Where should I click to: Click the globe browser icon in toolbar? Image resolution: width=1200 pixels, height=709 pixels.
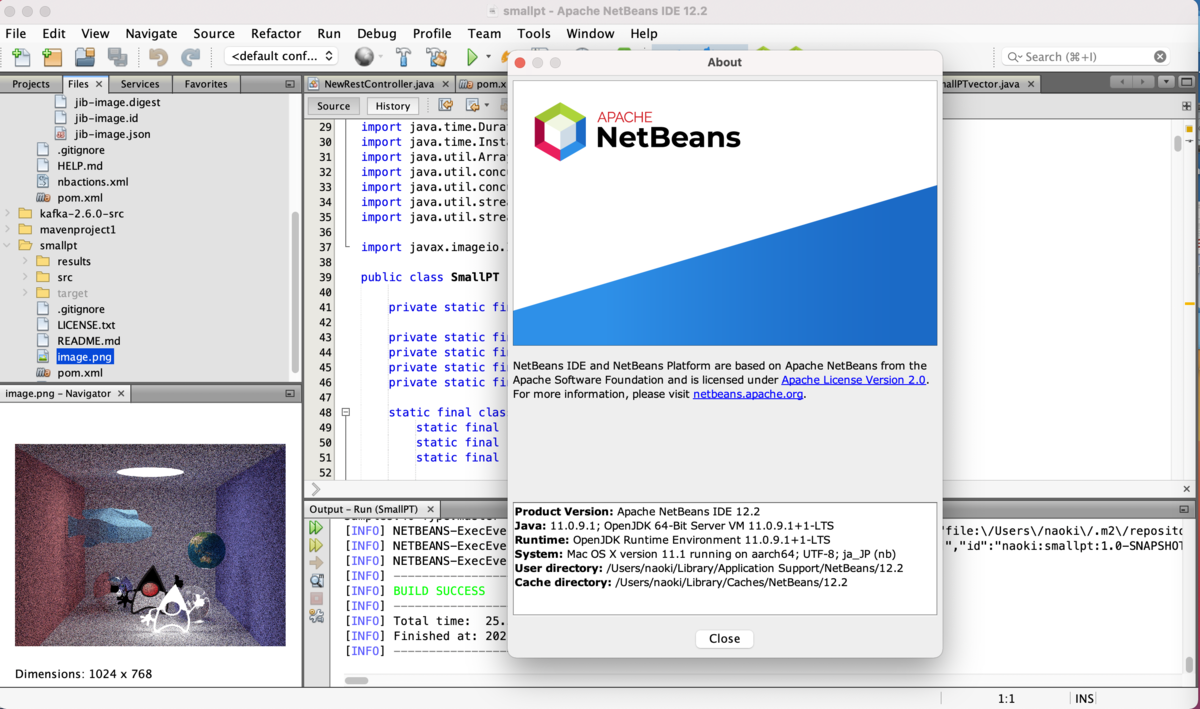tap(364, 57)
